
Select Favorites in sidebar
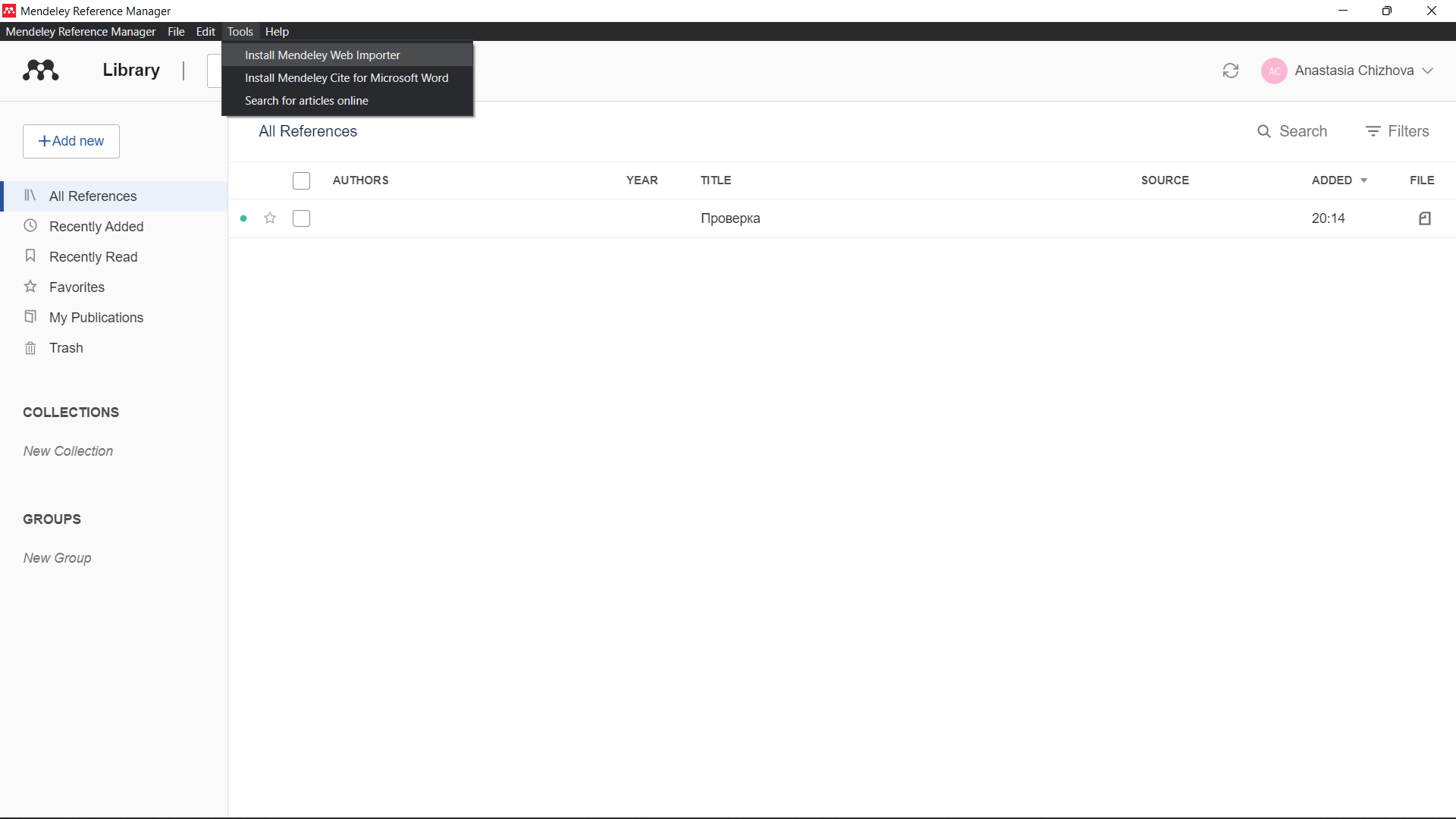tap(115, 287)
